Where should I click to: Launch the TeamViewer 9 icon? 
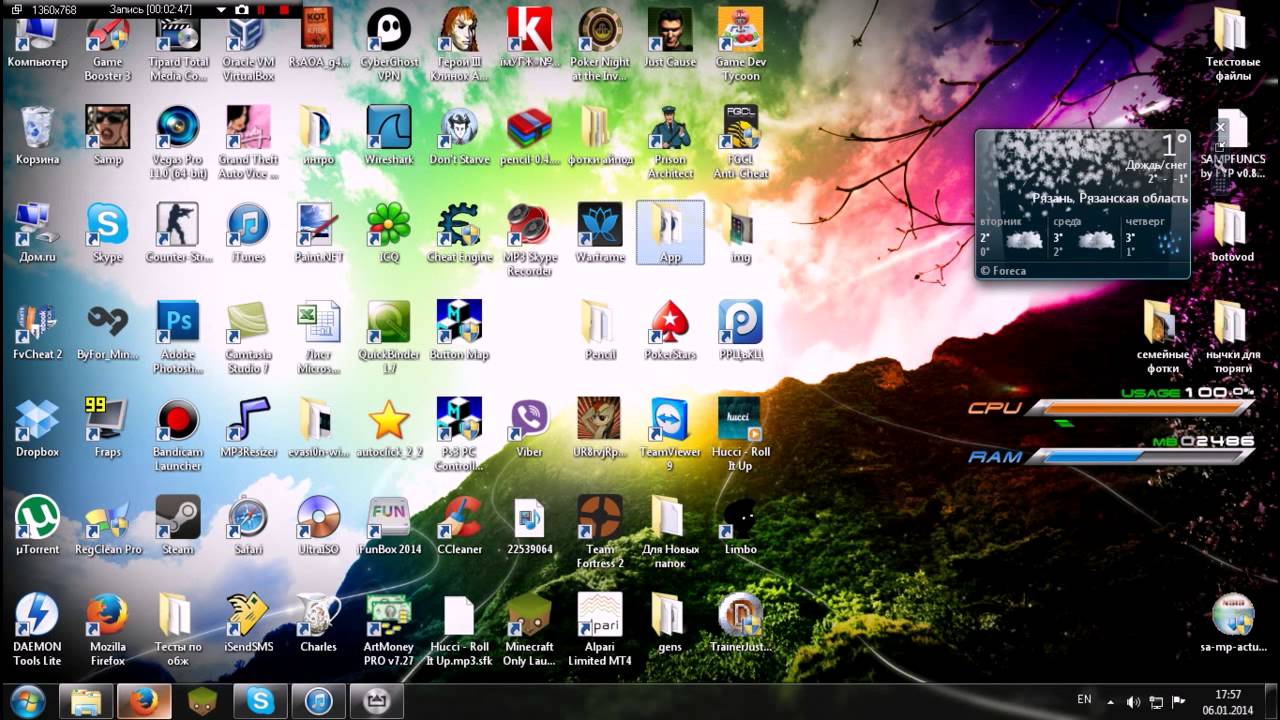click(x=670, y=435)
